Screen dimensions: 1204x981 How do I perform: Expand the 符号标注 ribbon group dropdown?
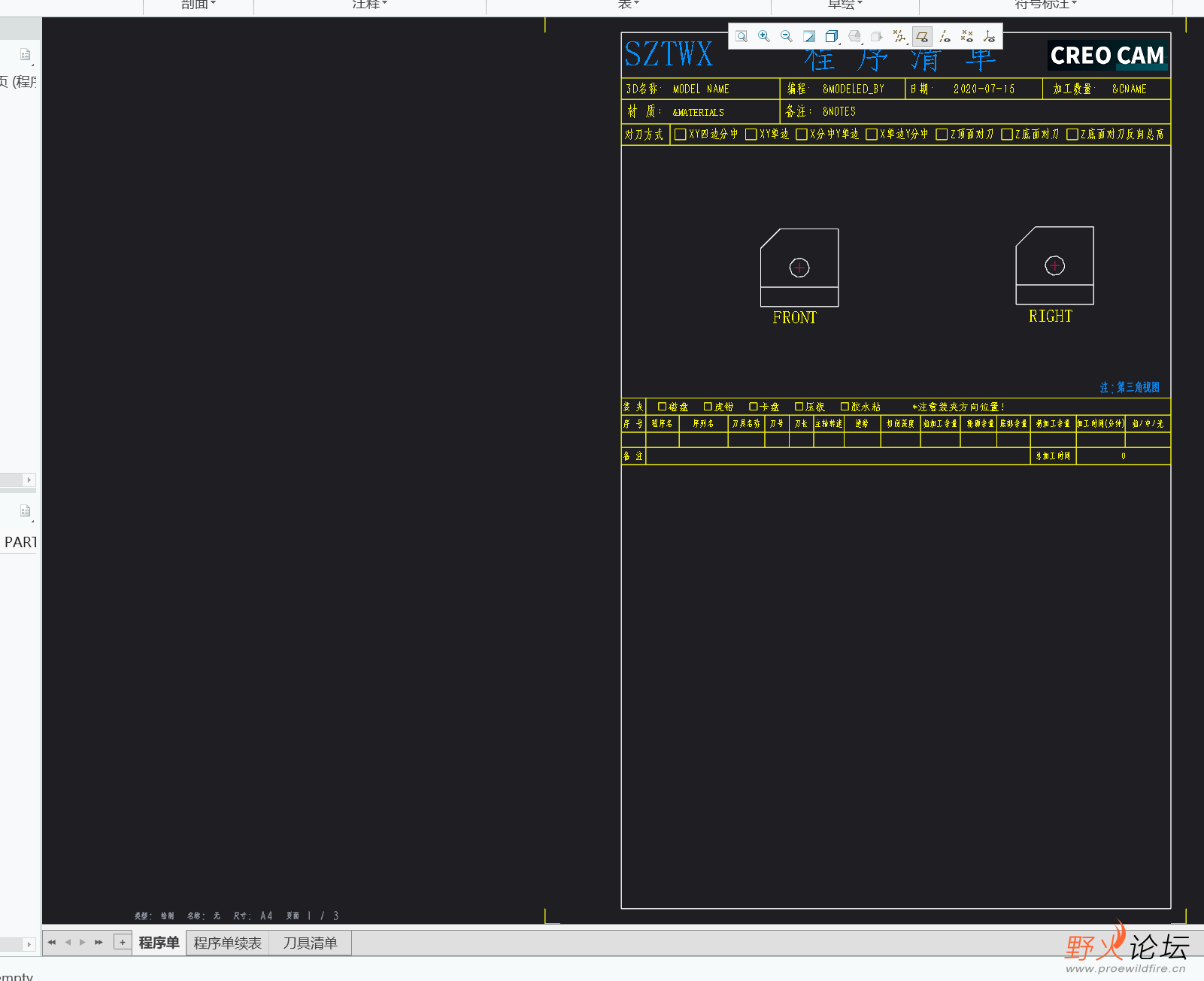point(1046,5)
